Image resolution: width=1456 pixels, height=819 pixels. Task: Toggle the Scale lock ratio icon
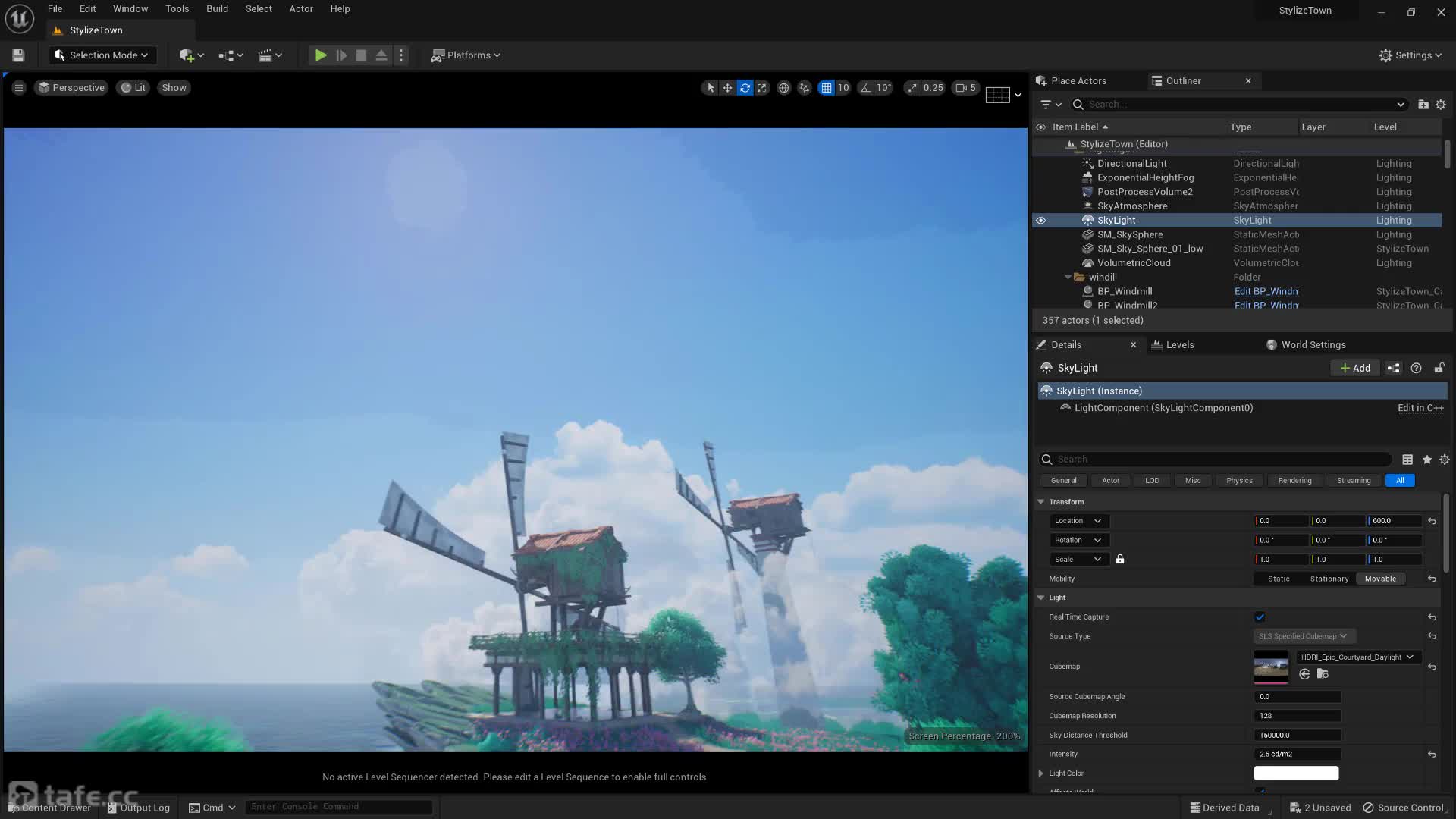(x=1120, y=560)
